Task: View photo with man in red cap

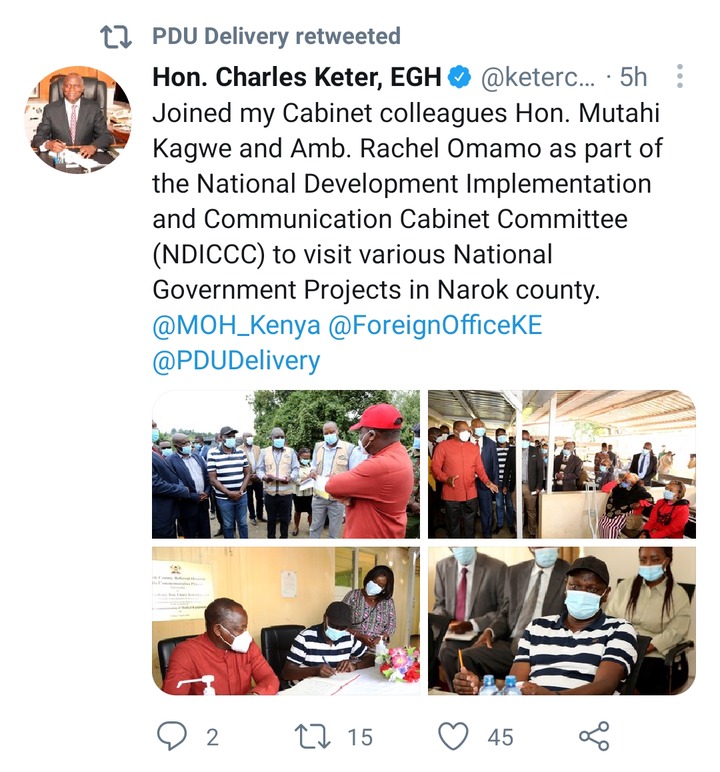Action: click(286, 464)
